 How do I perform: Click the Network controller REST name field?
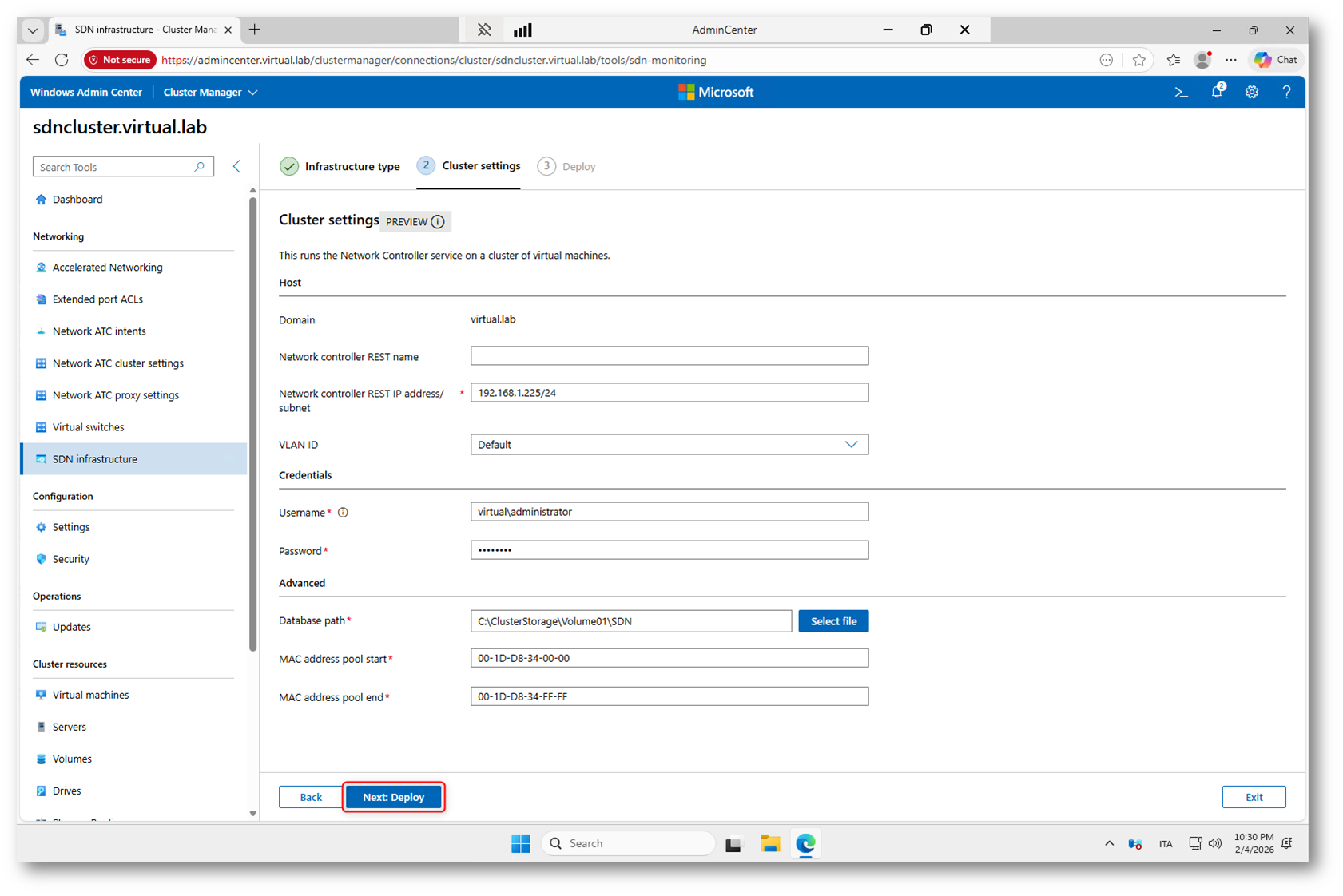pyautogui.click(x=669, y=356)
